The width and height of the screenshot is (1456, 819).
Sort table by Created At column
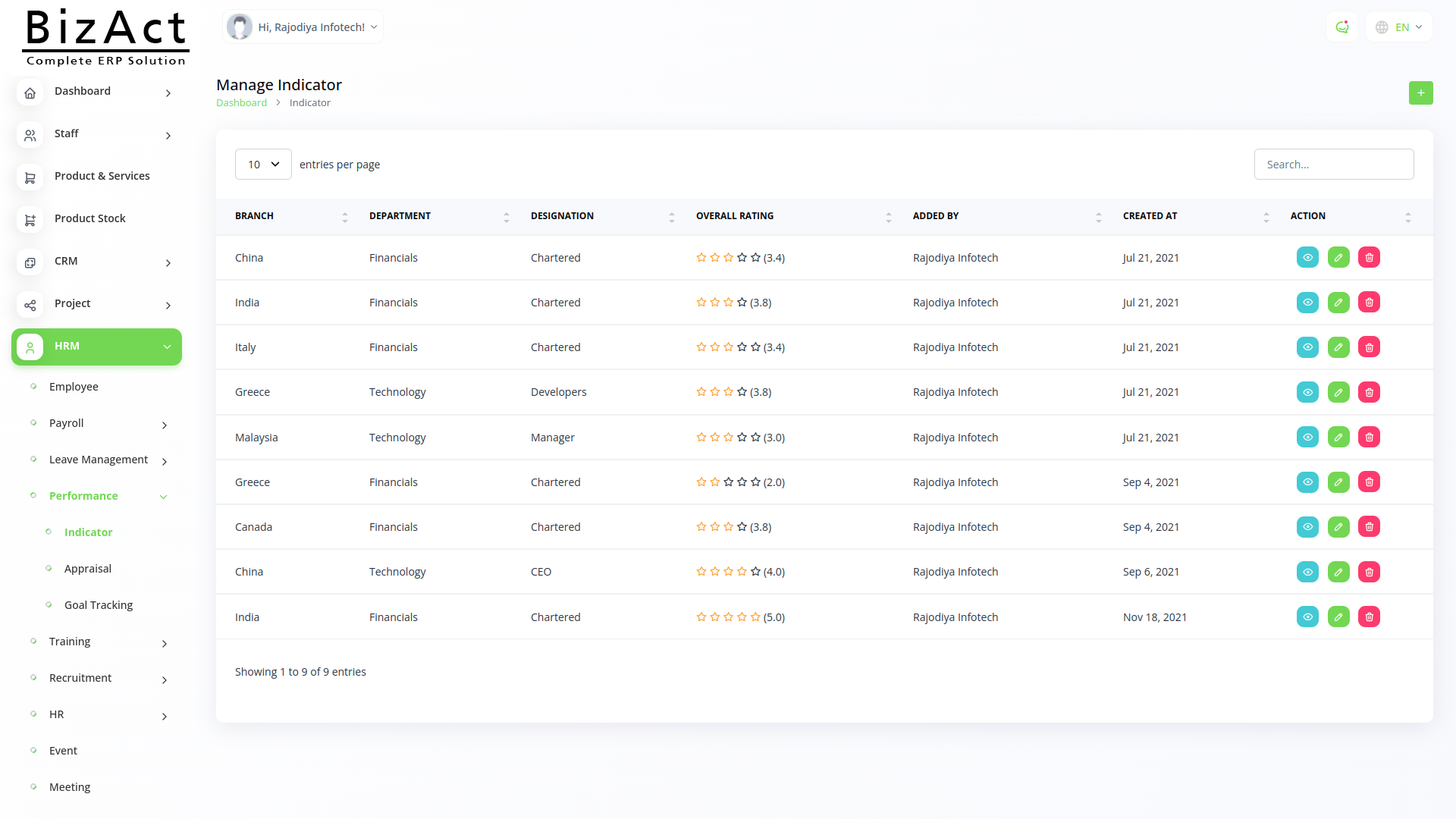pos(1196,216)
